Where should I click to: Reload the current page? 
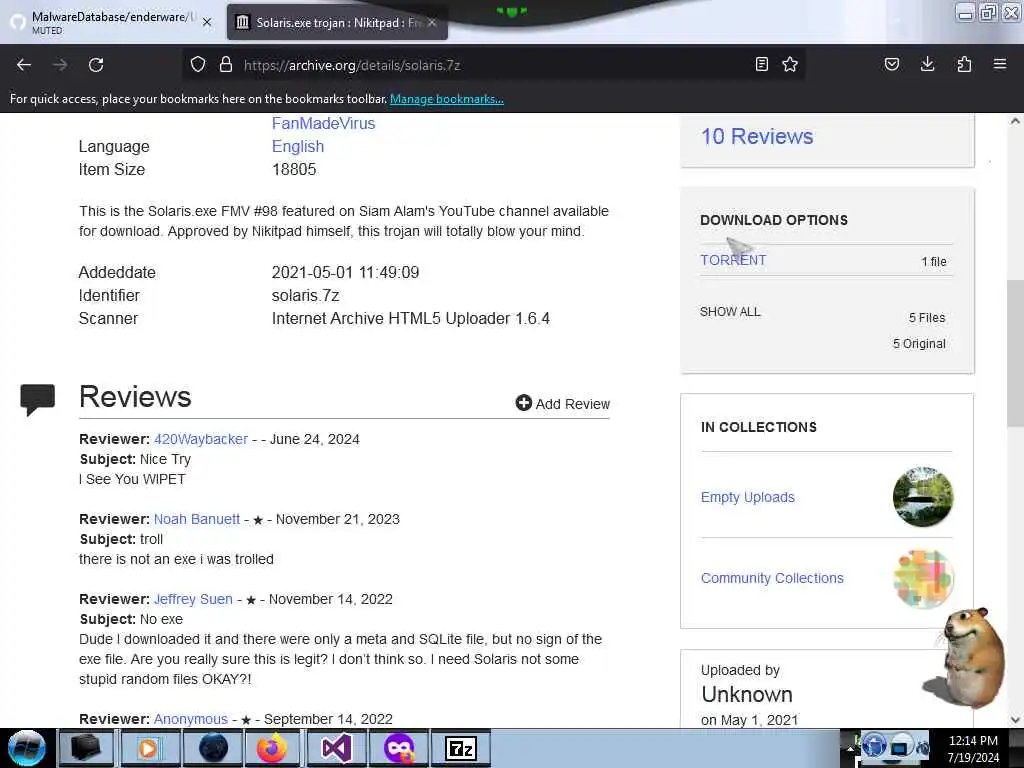coord(96,65)
